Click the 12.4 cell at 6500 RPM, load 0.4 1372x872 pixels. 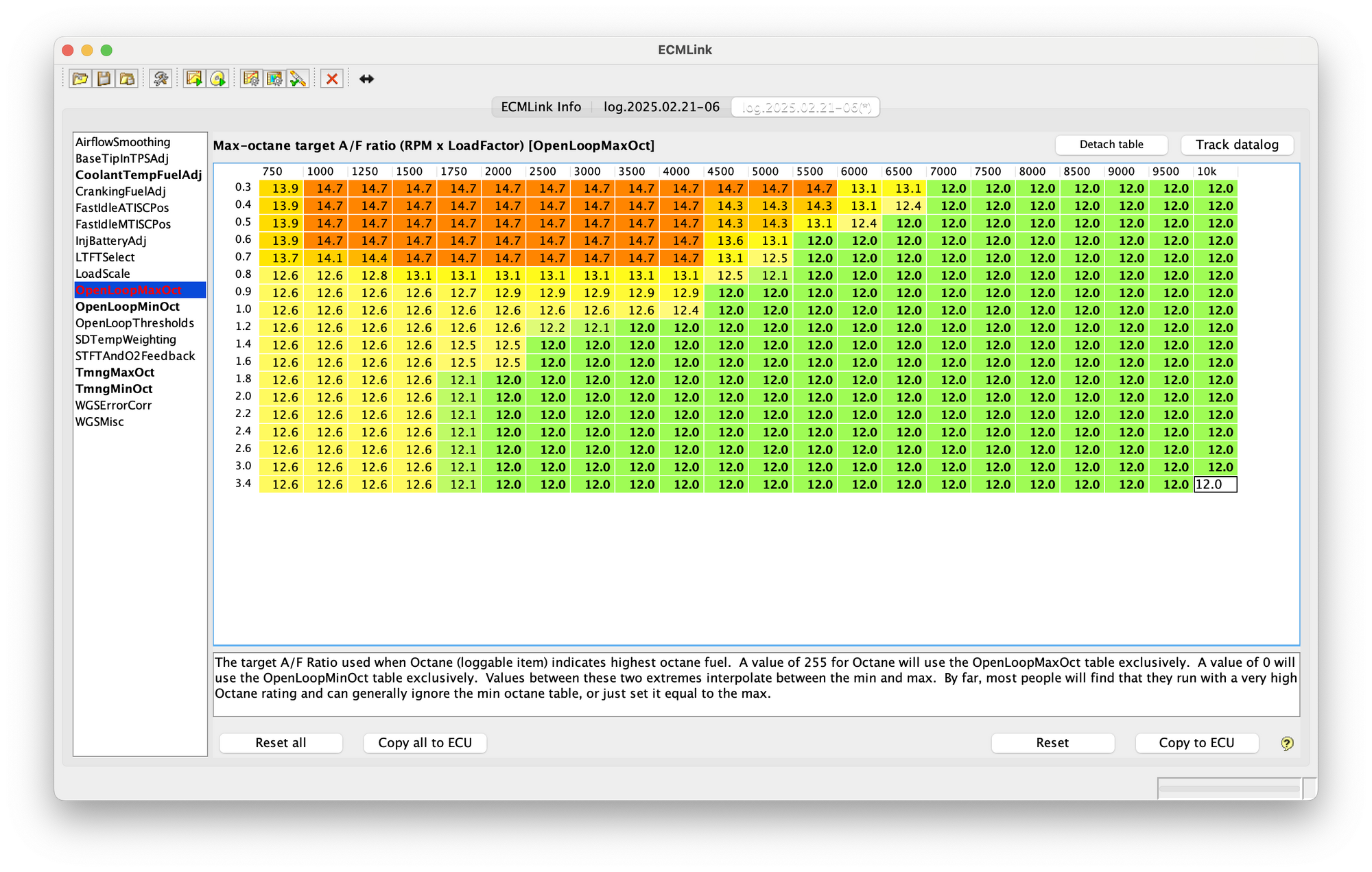(x=905, y=206)
